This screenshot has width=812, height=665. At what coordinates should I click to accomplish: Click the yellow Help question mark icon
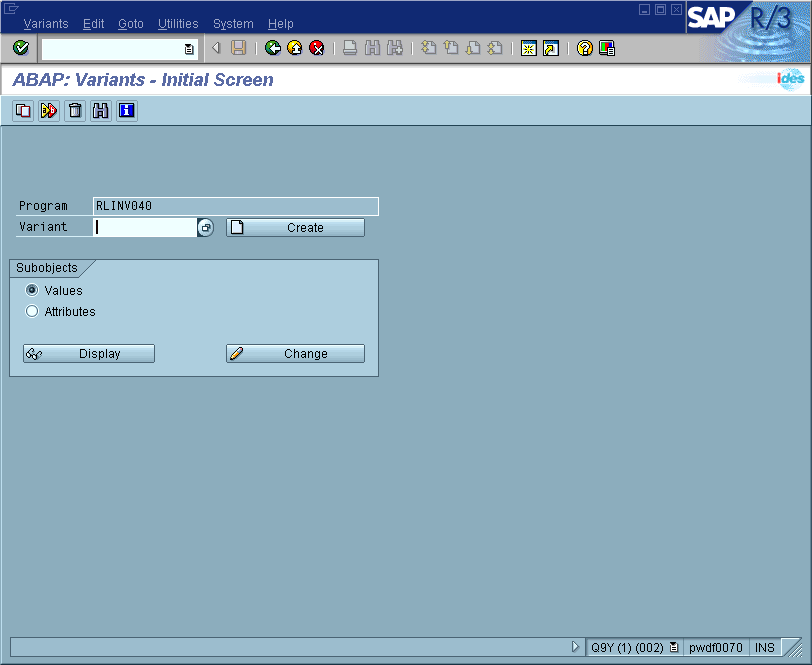pyautogui.click(x=585, y=48)
